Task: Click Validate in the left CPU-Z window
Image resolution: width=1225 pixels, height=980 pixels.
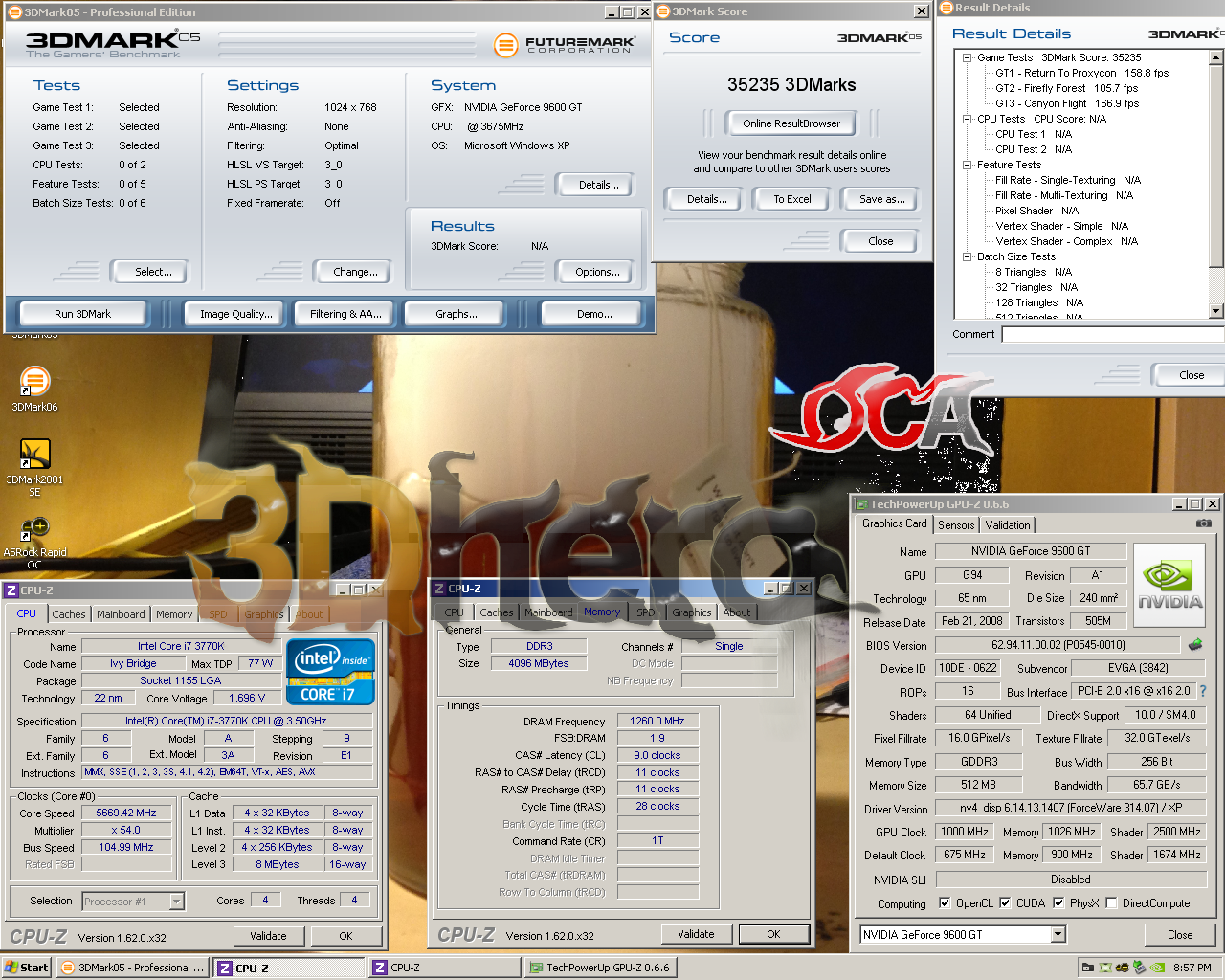Action: coord(268,936)
